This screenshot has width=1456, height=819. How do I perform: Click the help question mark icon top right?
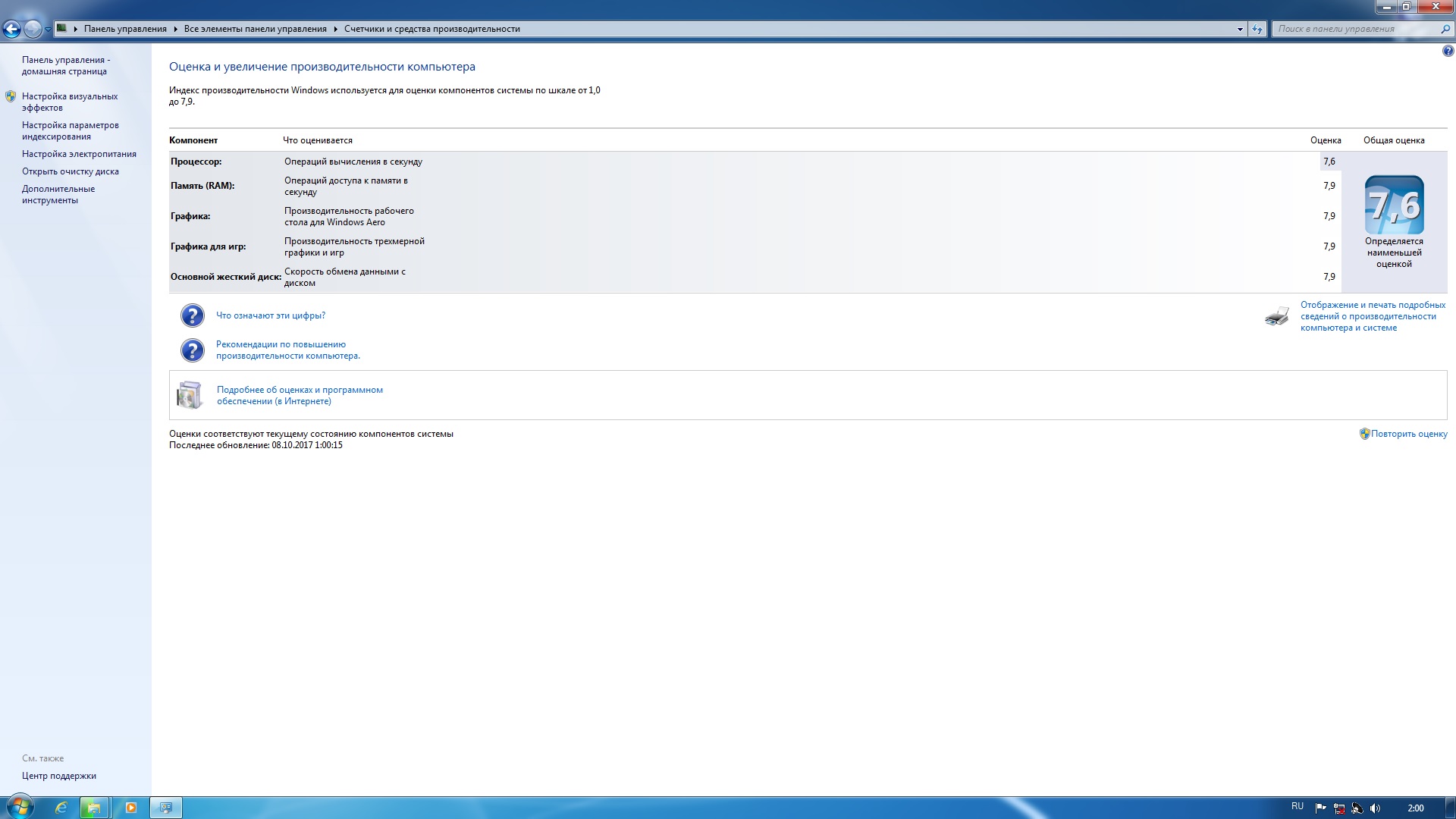[x=1448, y=52]
